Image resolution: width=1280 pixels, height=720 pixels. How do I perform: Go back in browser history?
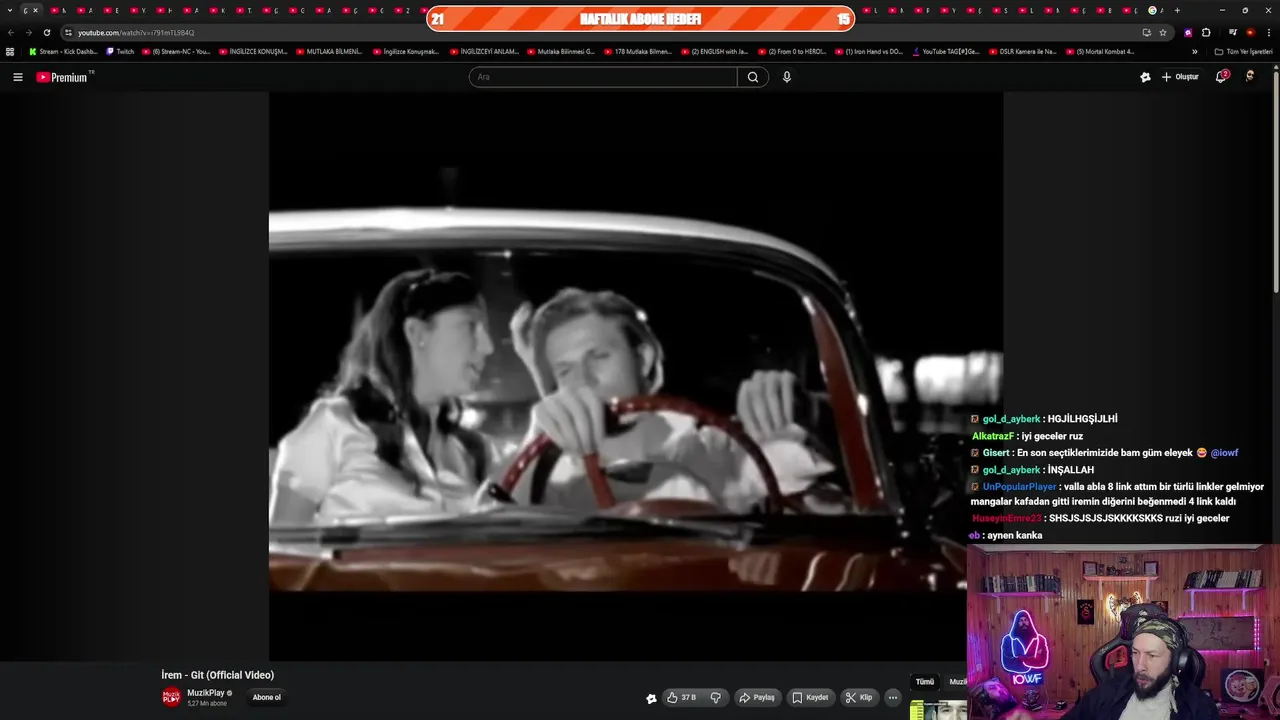click(11, 32)
